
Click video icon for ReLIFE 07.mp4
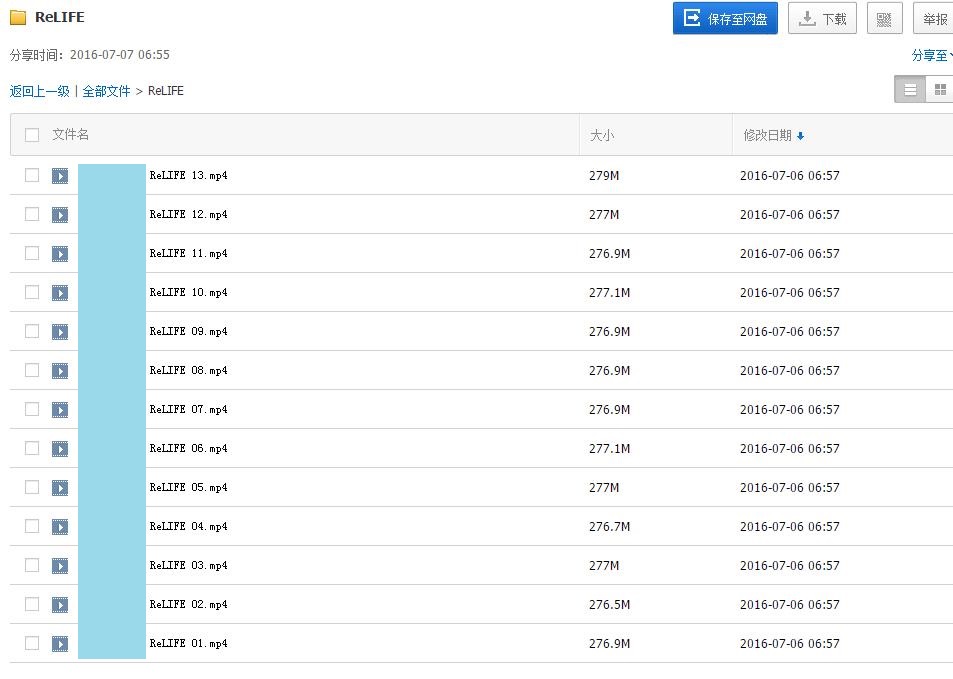click(60, 410)
